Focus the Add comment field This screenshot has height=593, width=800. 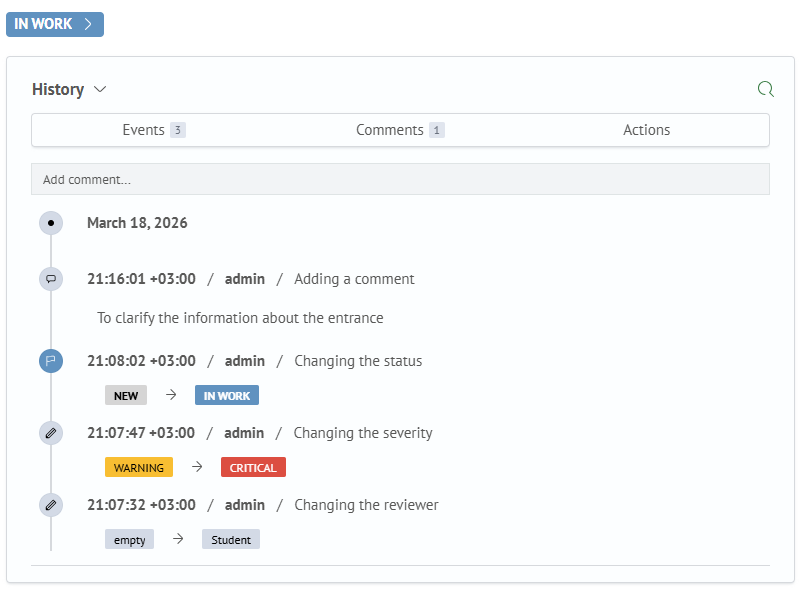[401, 179]
